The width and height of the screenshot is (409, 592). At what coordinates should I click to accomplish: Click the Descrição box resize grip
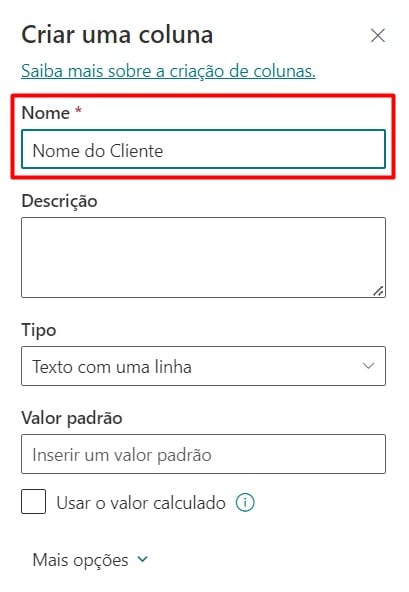point(378,291)
